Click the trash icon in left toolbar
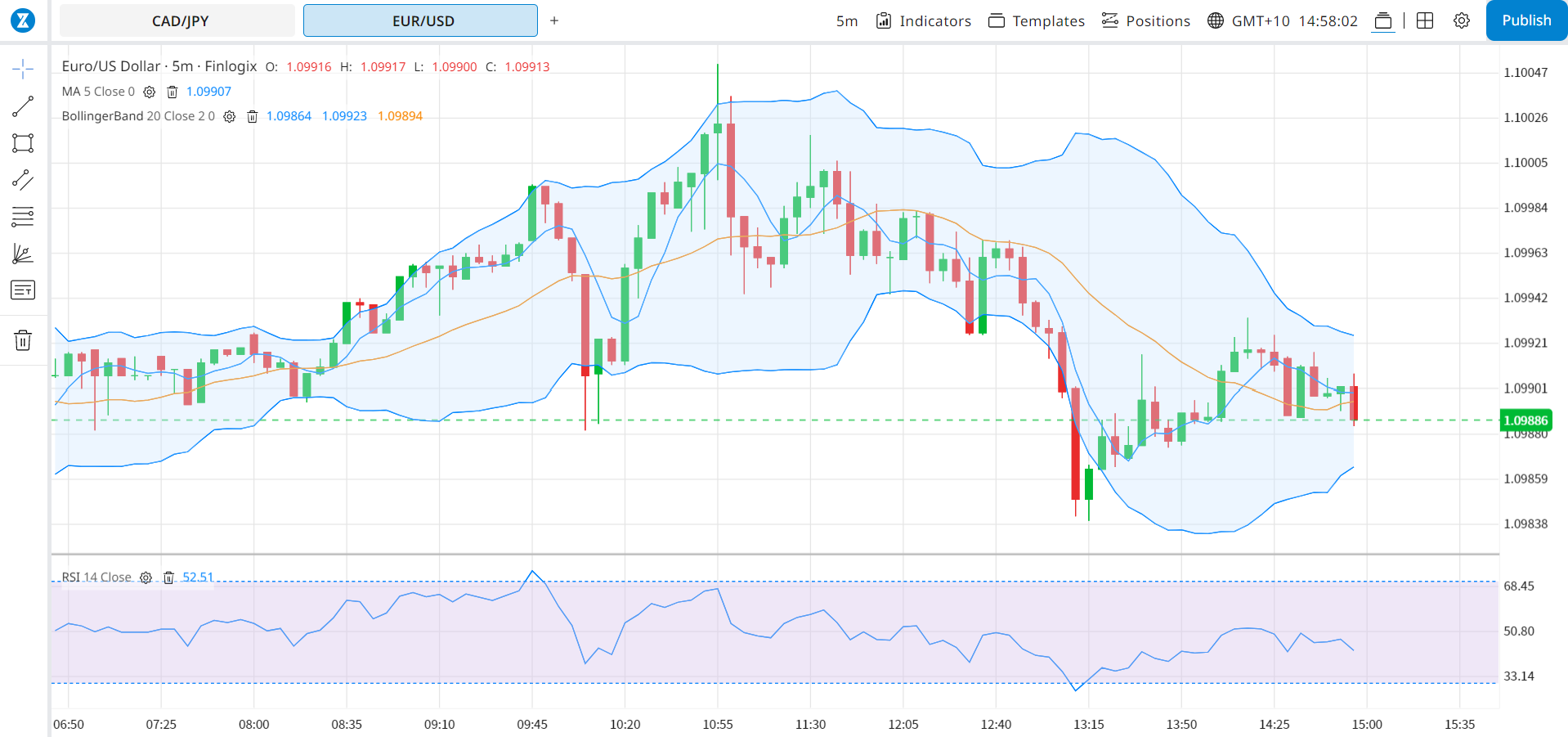1568x737 pixels. pyautogui.click(x=23, y=340)
